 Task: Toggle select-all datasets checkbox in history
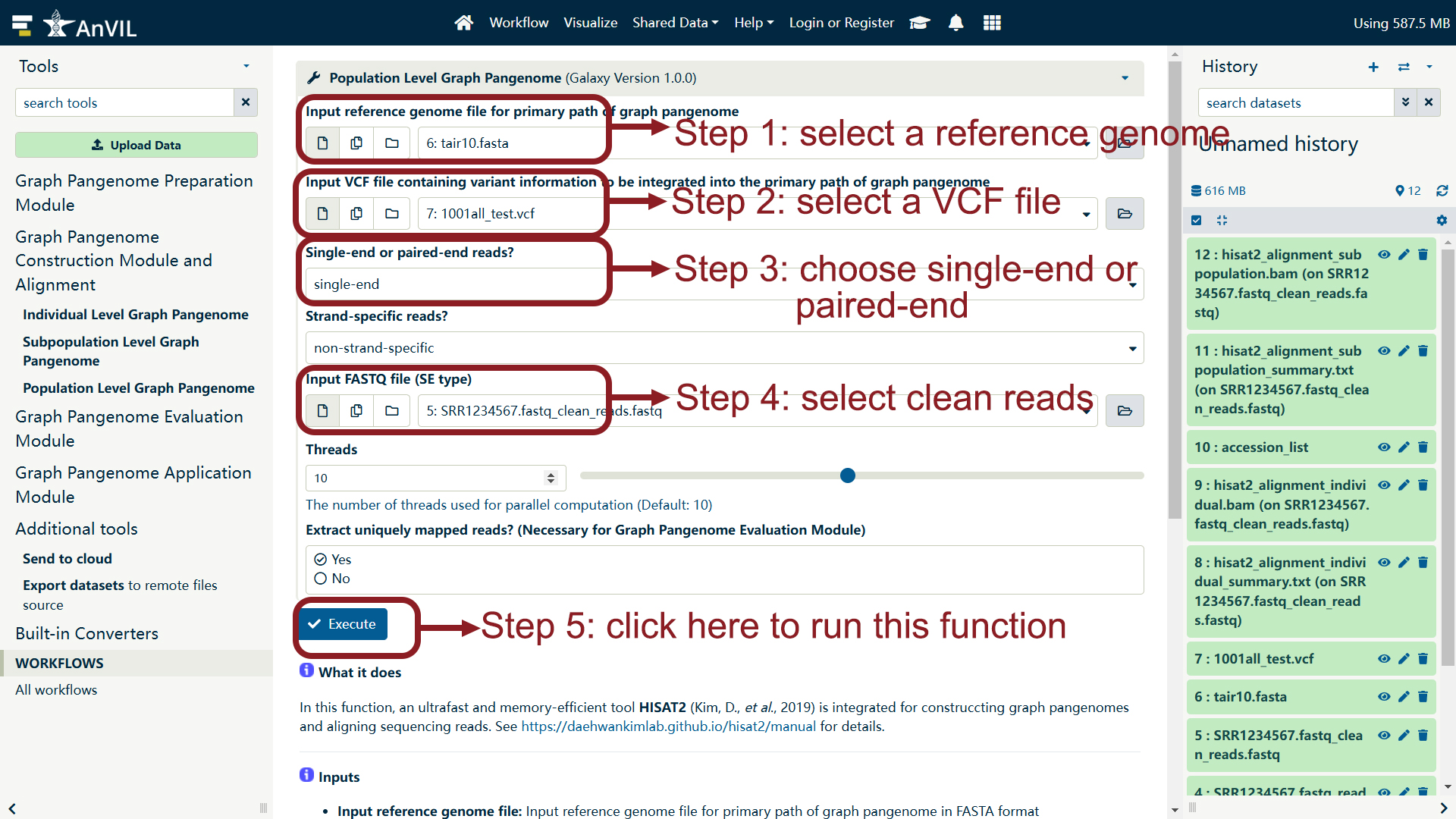tap(1196, 220)
